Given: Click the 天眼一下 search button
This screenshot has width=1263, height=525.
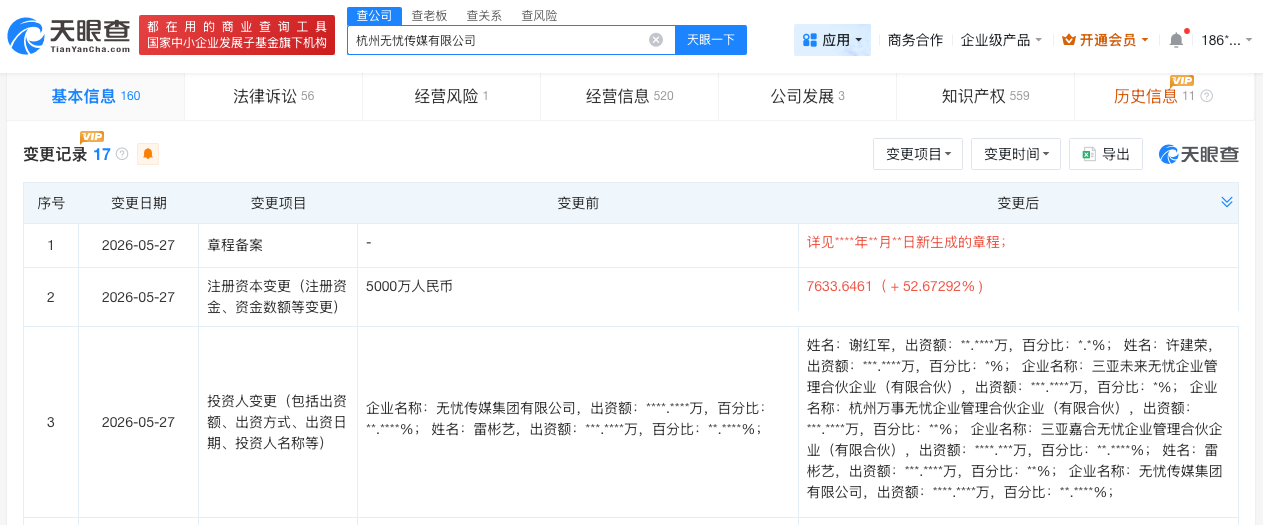Looking at the screenshot, I should click(x=711, y=40).
